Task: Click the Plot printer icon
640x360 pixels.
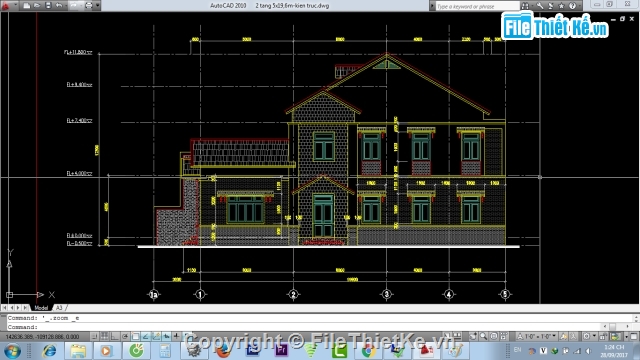Action: (89, 6)
